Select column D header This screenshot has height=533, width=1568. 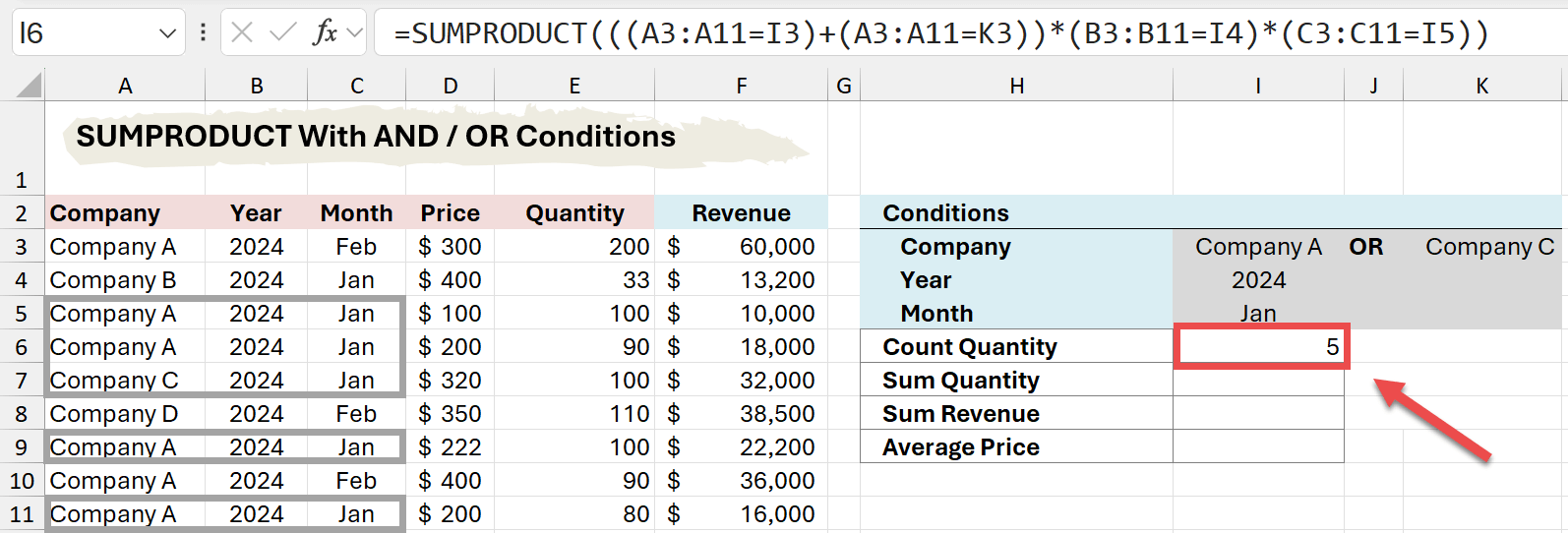click(450, 87)
